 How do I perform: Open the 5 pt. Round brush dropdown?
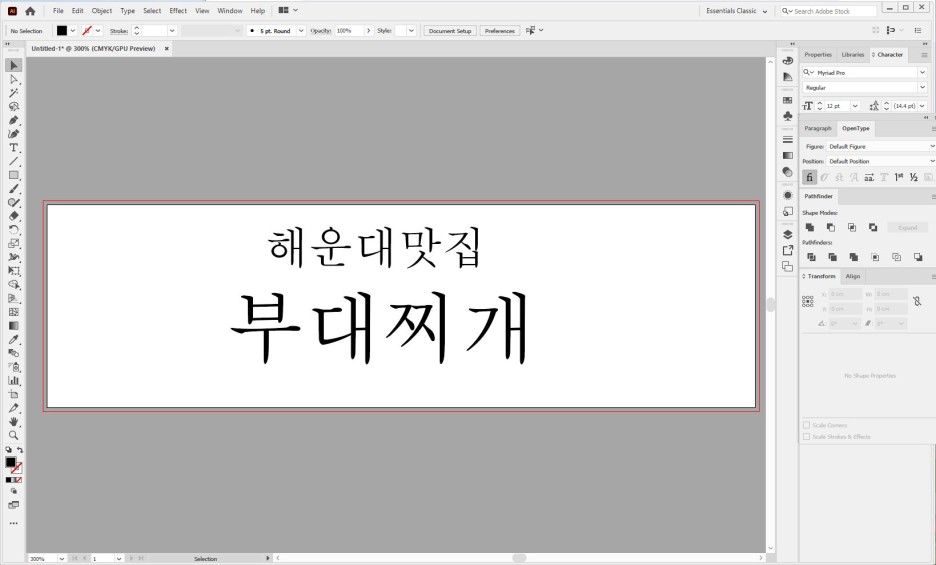(x=301, y=30)
